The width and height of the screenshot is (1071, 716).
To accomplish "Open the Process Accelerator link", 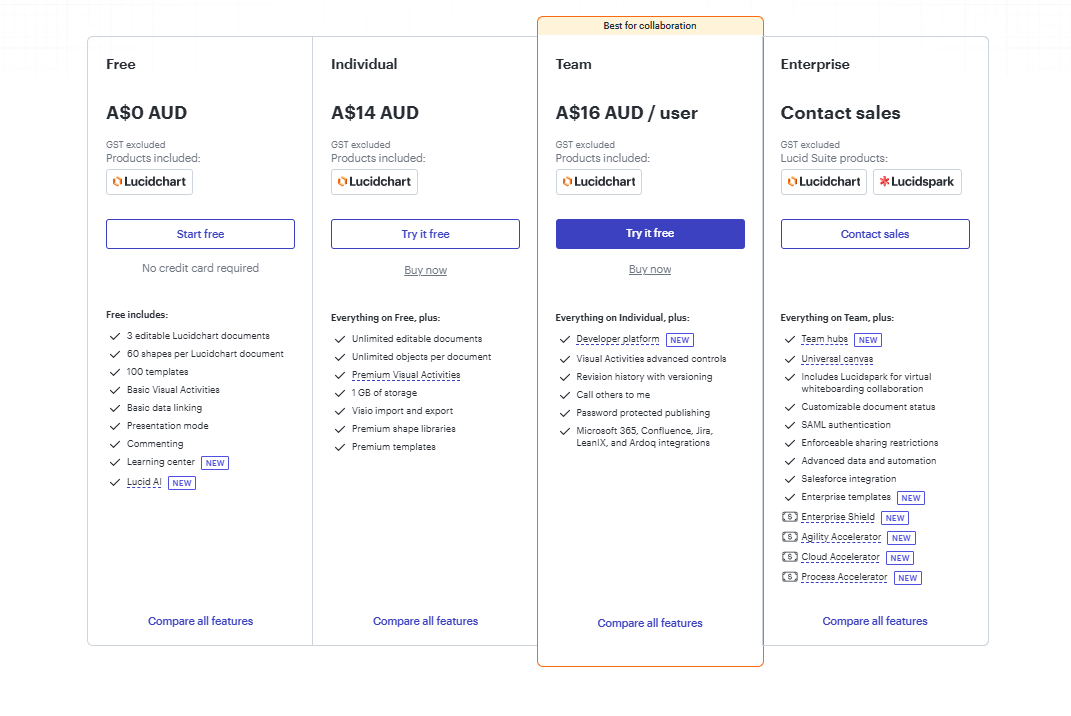I will [844, 577].
